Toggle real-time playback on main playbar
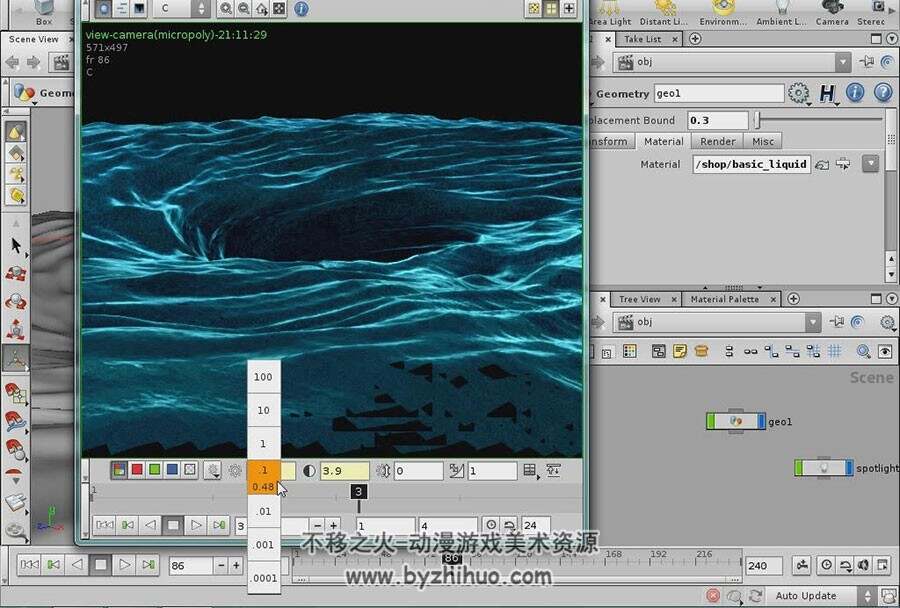The image size is (900, 608). 826,565
